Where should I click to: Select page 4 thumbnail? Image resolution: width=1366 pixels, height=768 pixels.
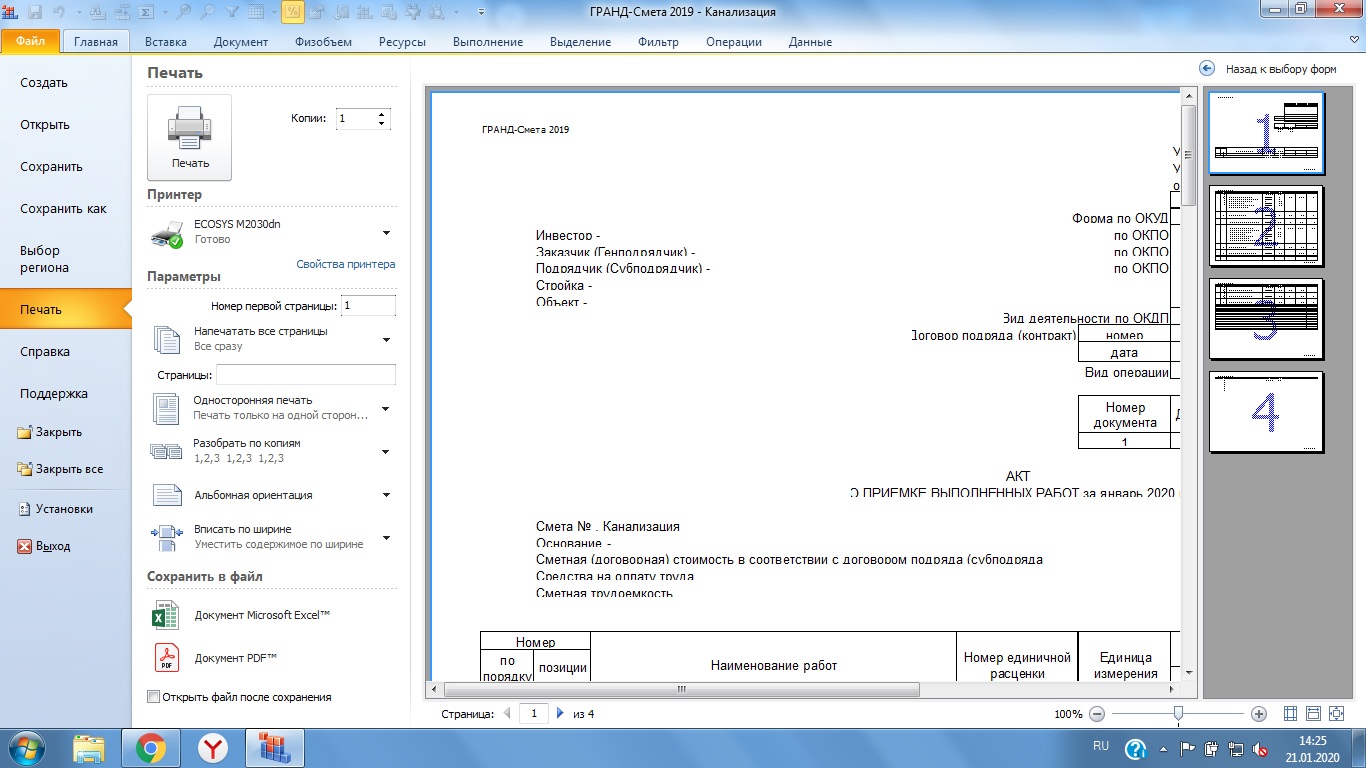point(1266,412)
